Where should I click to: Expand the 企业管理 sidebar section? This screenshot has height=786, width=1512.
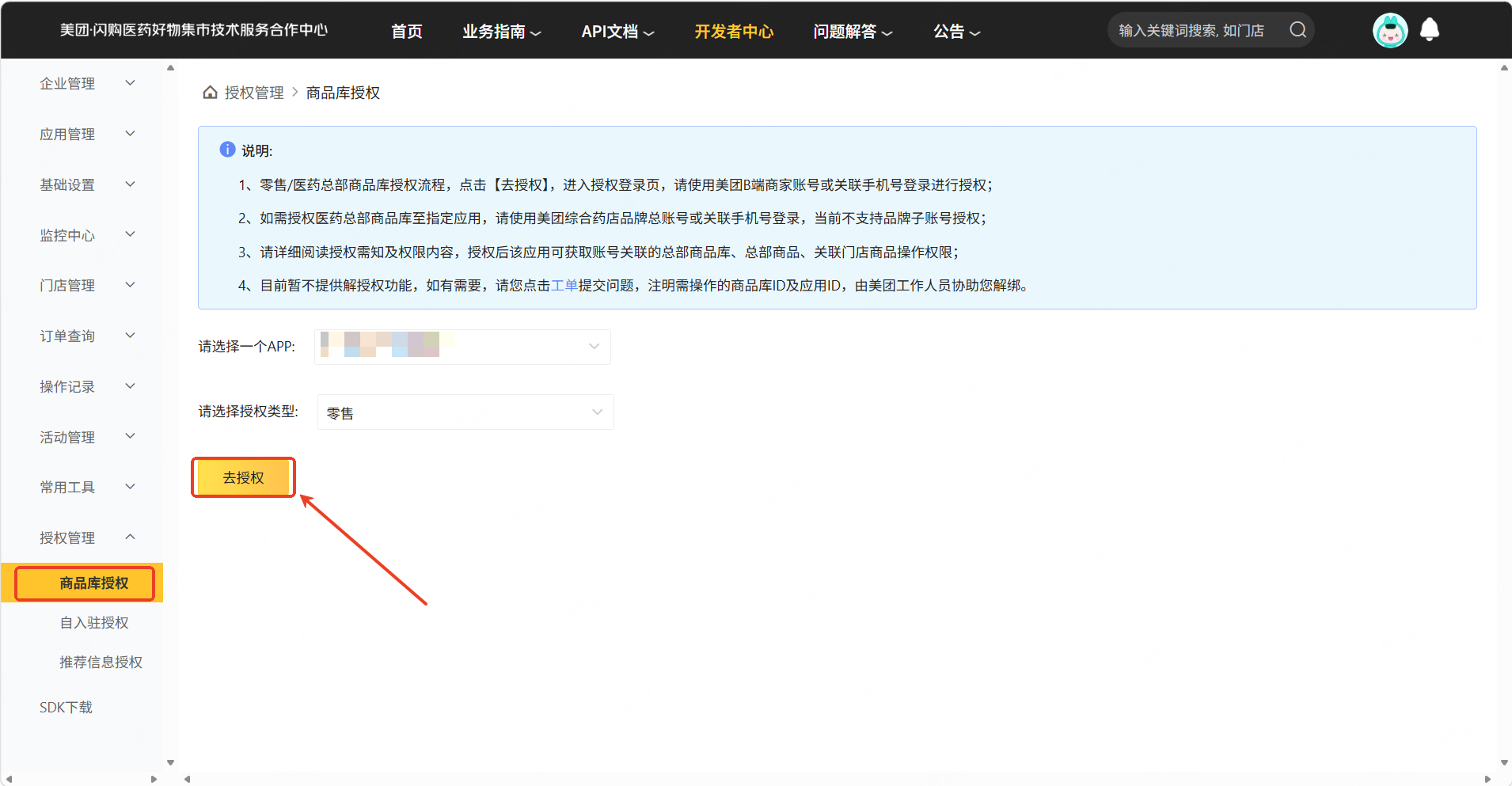pos(87,83)
